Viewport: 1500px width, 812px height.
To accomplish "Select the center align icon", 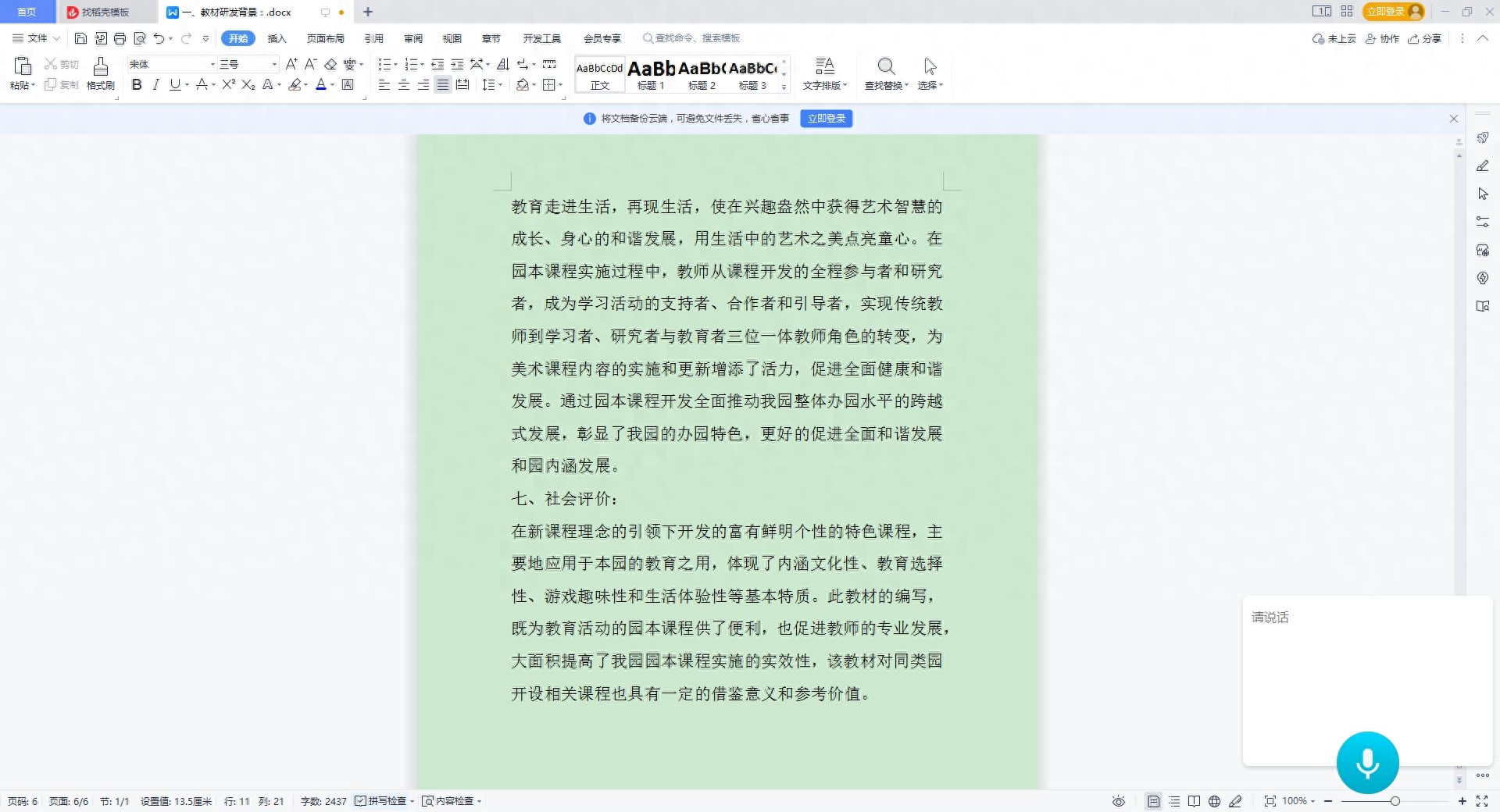I will pos(404,84).
